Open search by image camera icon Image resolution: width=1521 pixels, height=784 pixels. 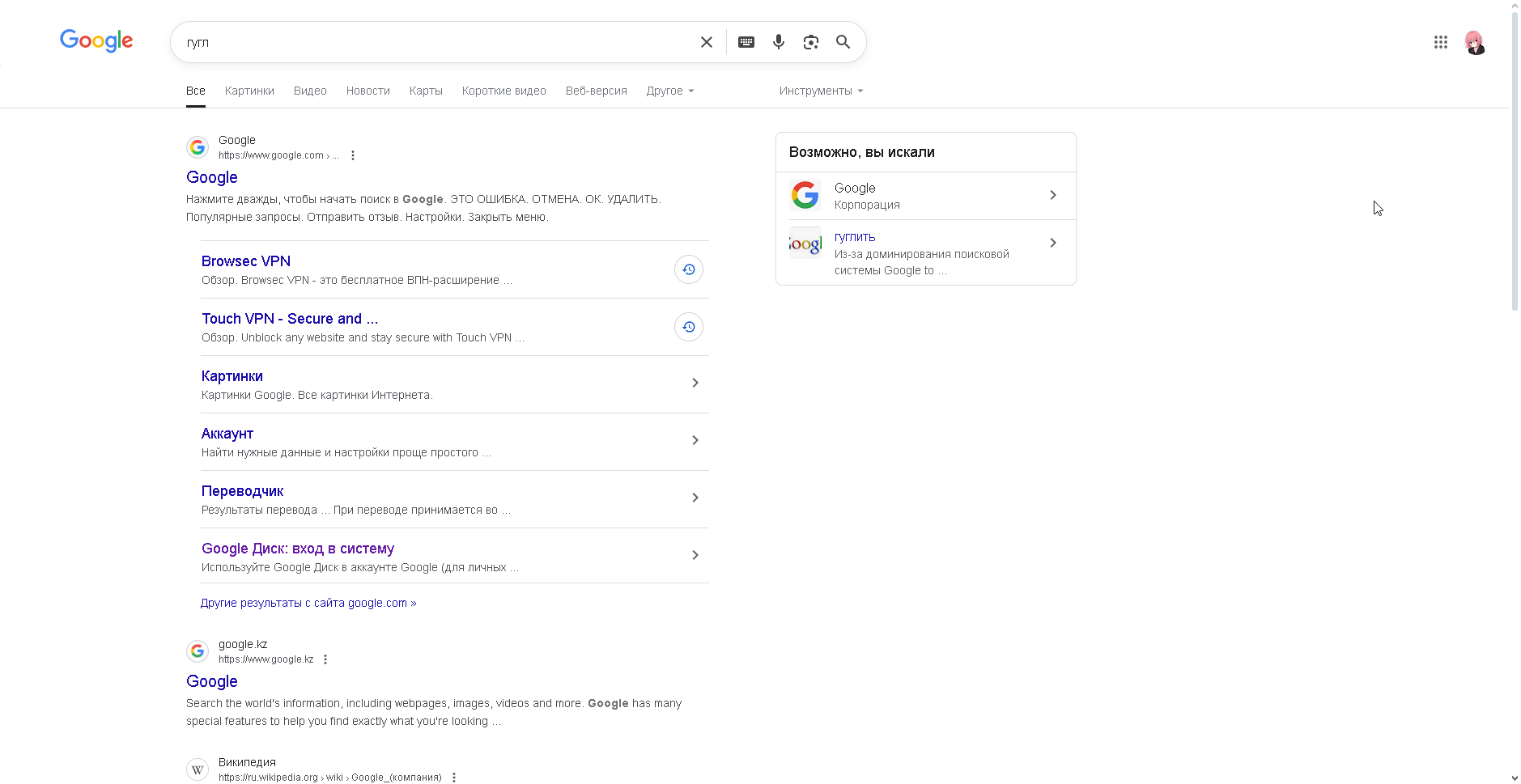point(811,42)
